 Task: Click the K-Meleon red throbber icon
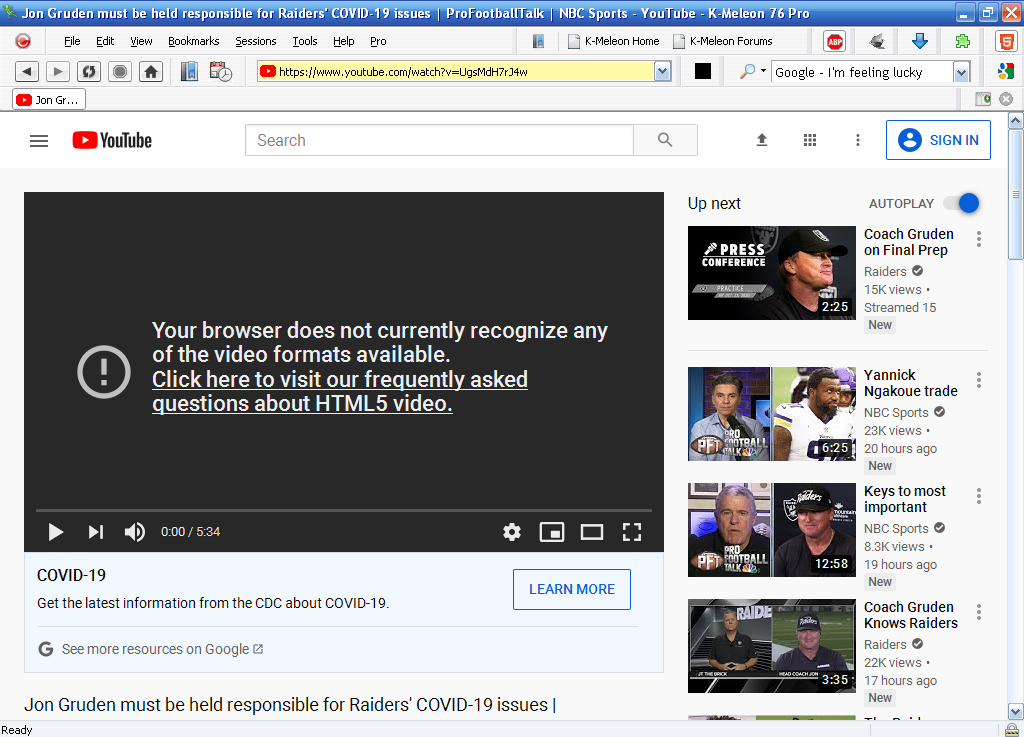pos(23,41)
